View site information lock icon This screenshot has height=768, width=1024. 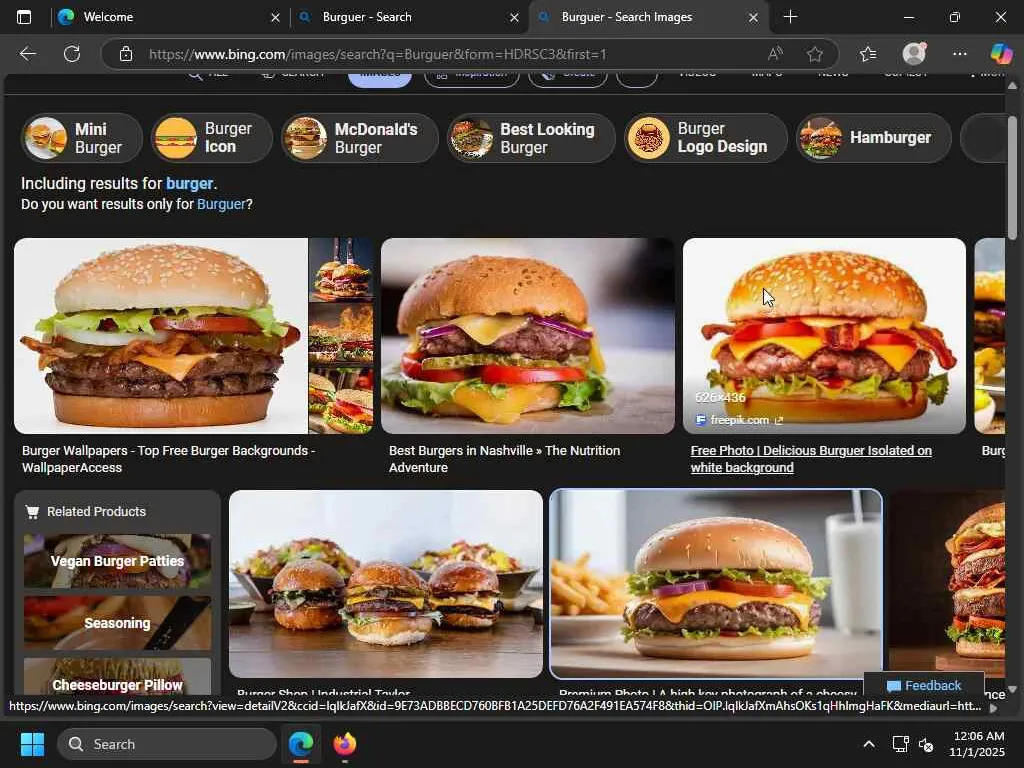point(126,54)
